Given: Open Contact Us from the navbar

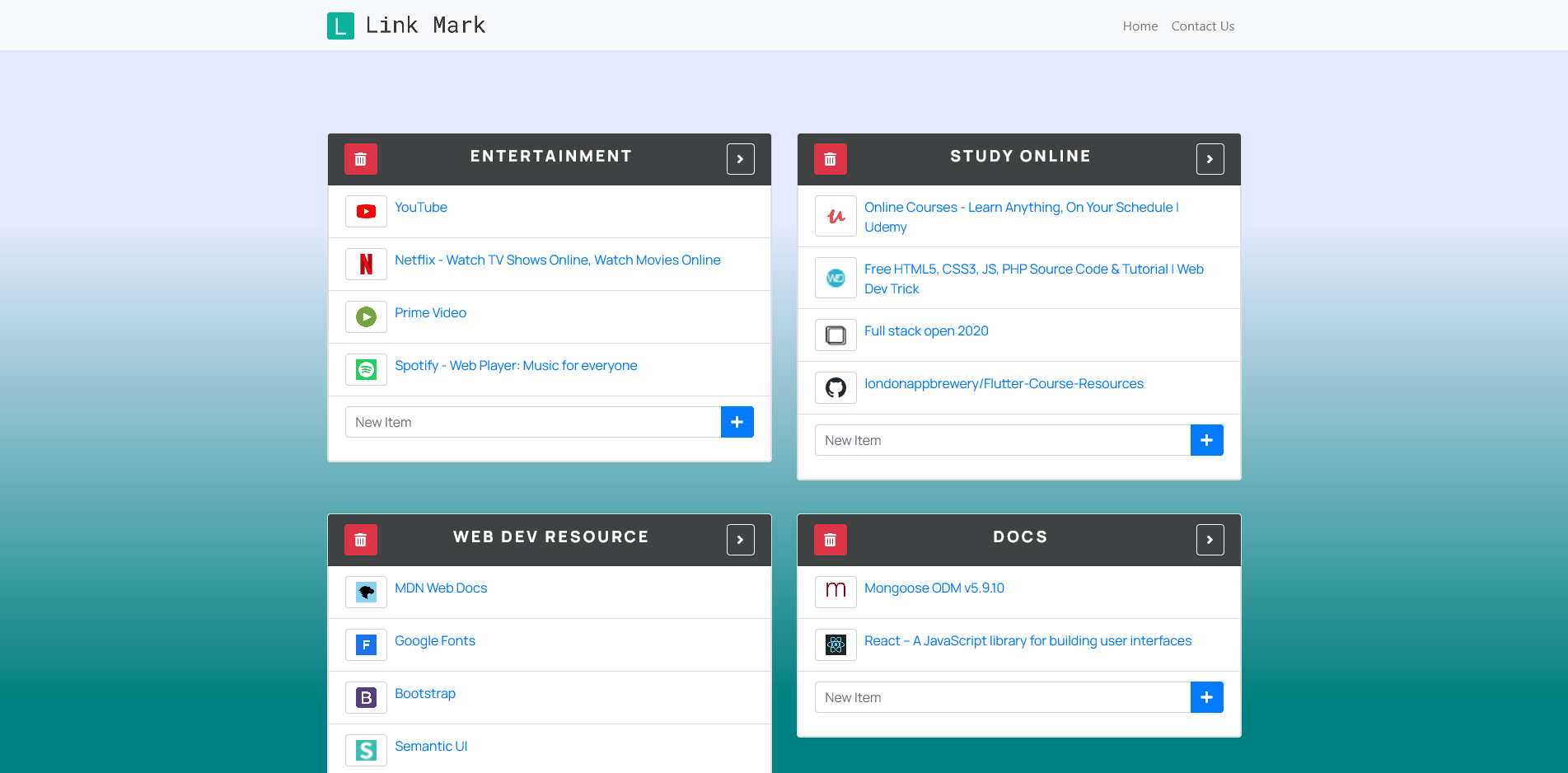Looking at the screenshot, I should [x=1203, y=26].
